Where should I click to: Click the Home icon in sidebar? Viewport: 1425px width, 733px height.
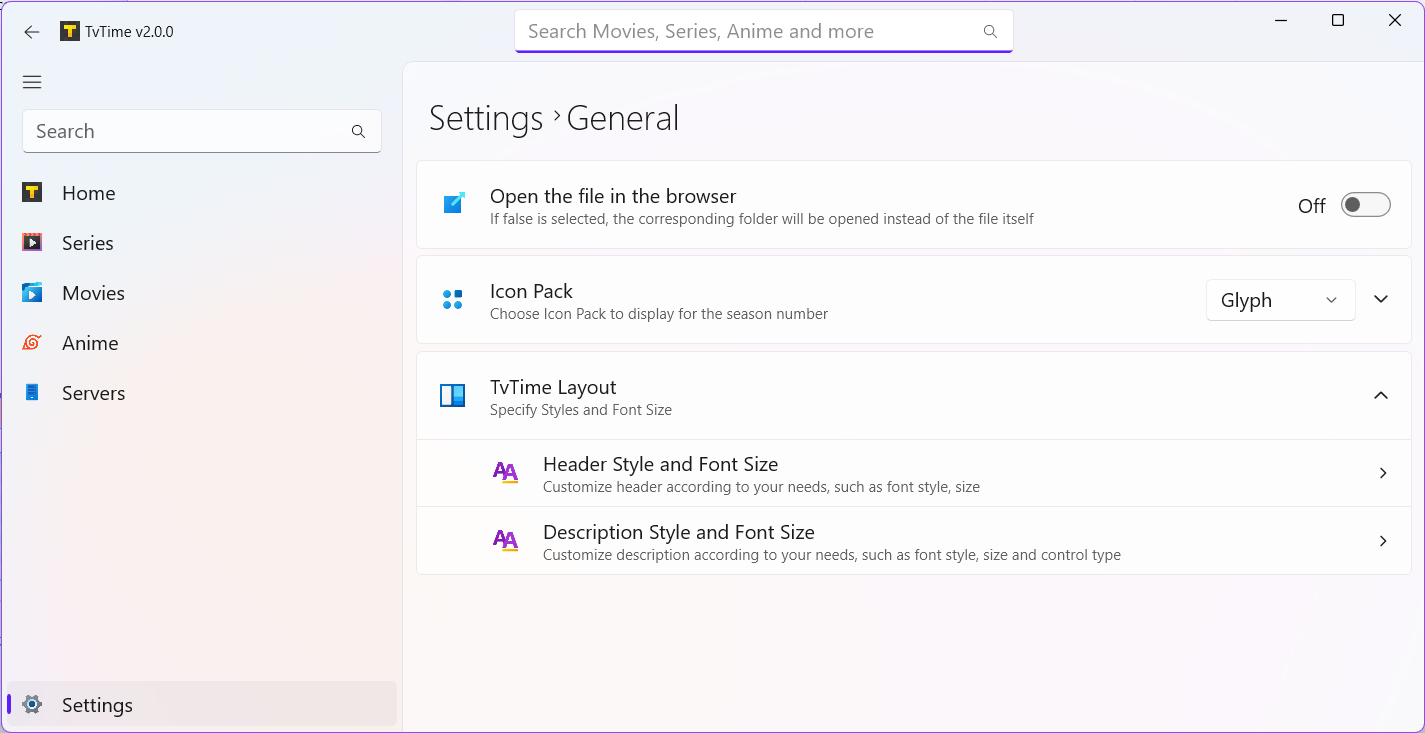coord(32,192)
